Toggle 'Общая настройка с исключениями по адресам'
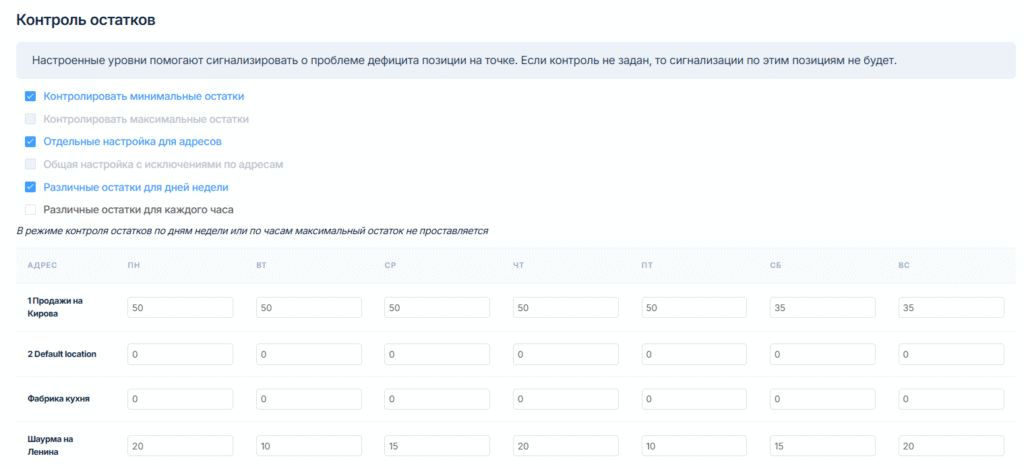1024x469 pixels. pyautogui.click(x=31, y=164)
